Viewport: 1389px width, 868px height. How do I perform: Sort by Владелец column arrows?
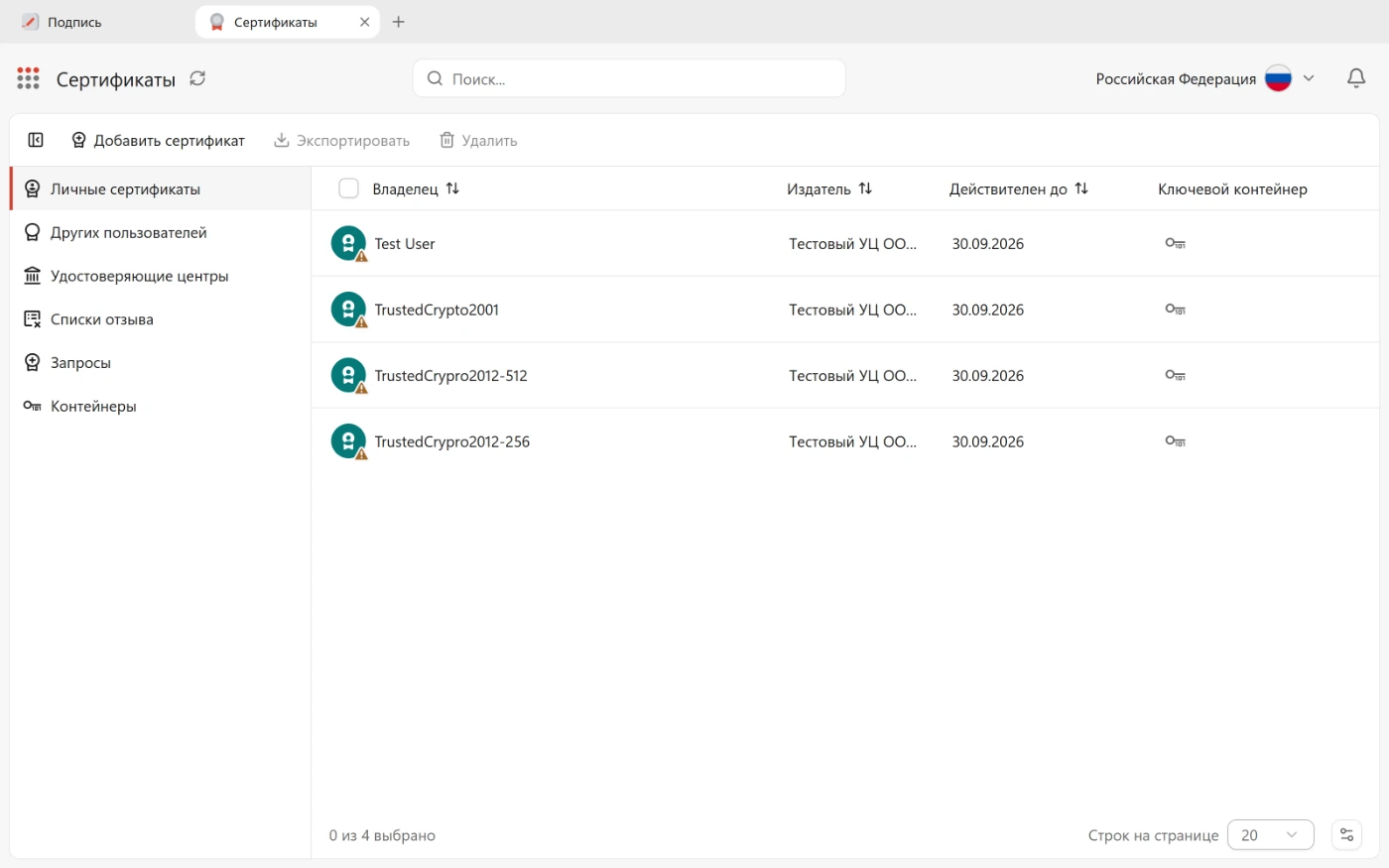[x=452, y=188]
